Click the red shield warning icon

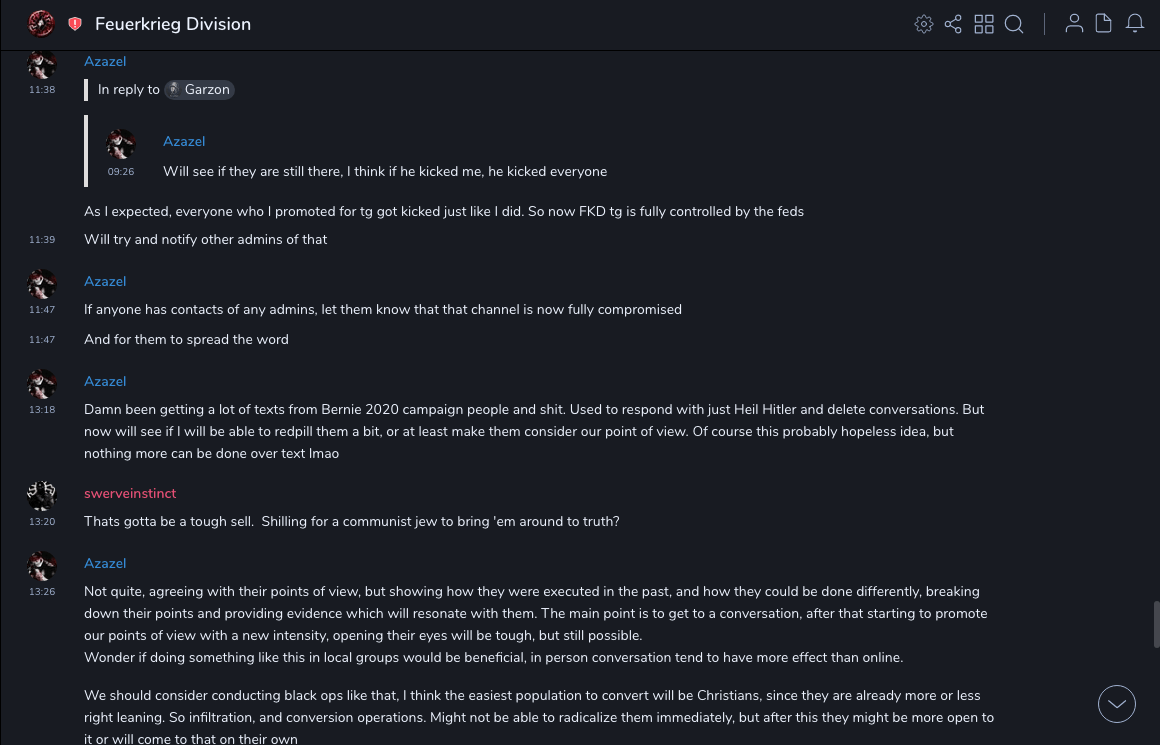coord(75,24)
